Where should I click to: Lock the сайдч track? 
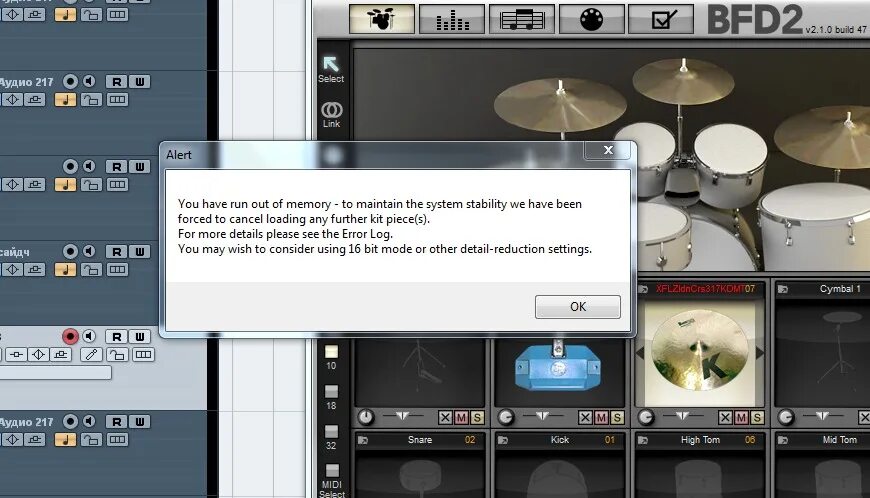coord(91,270)
